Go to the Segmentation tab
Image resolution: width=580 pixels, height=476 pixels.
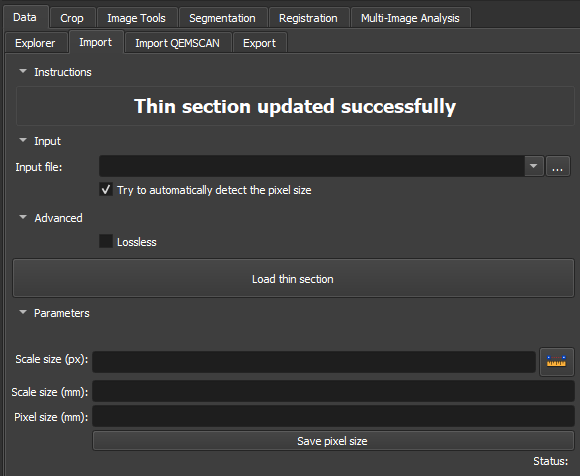point(222,18)
